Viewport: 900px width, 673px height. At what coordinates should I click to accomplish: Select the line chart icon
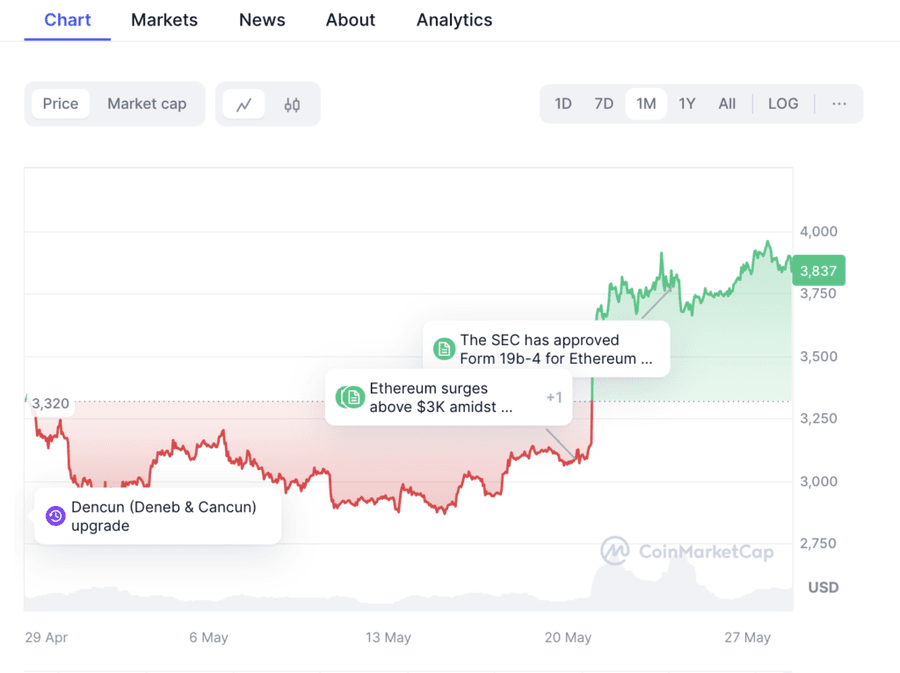point(243,103)
